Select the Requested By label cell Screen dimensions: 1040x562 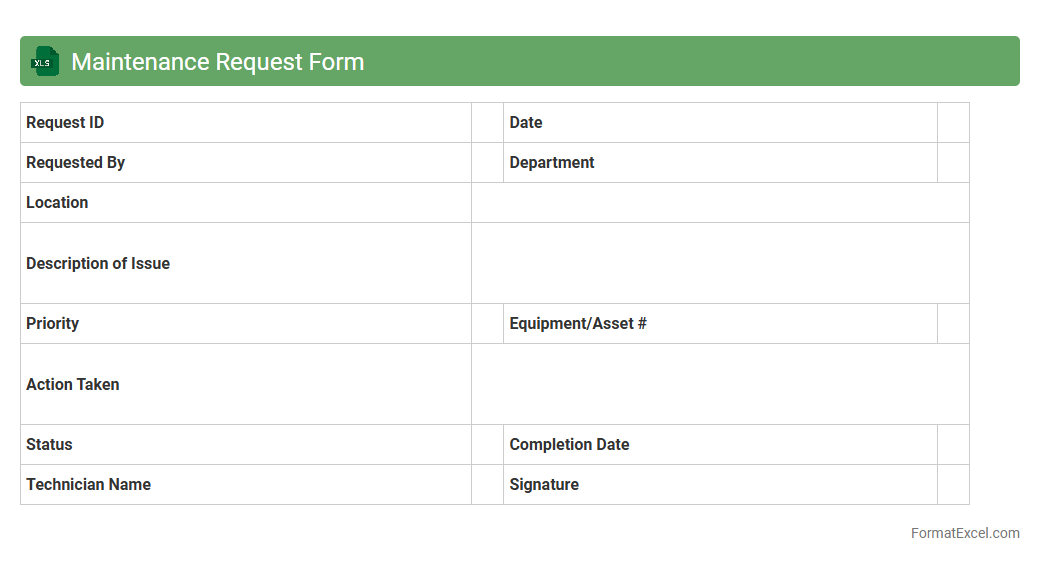[x=245, y=163]
